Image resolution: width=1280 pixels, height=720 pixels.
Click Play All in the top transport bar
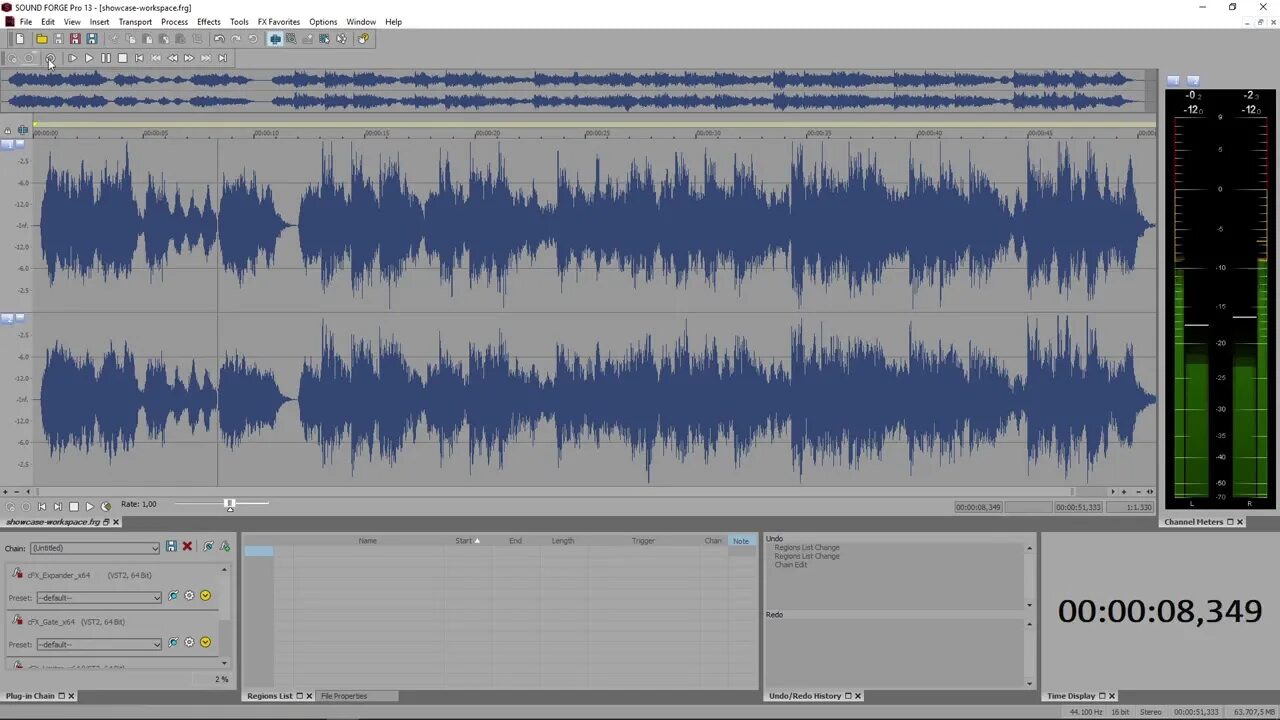pos(72,58)
